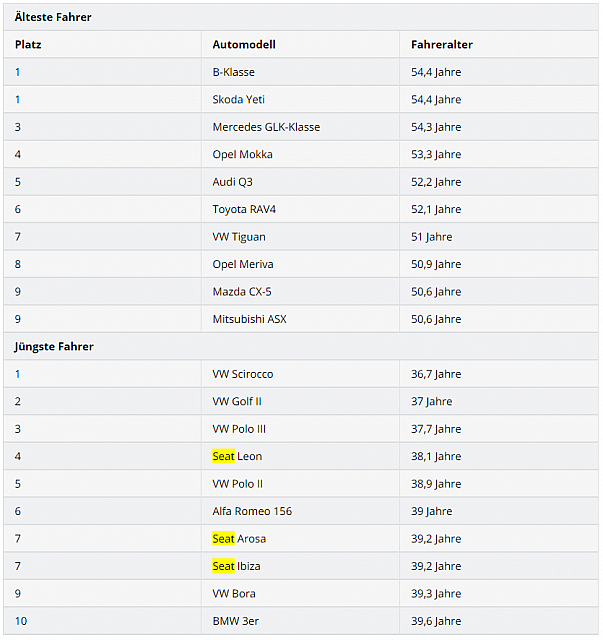Click the Fahreralter column header

click(x=441, y=45)
